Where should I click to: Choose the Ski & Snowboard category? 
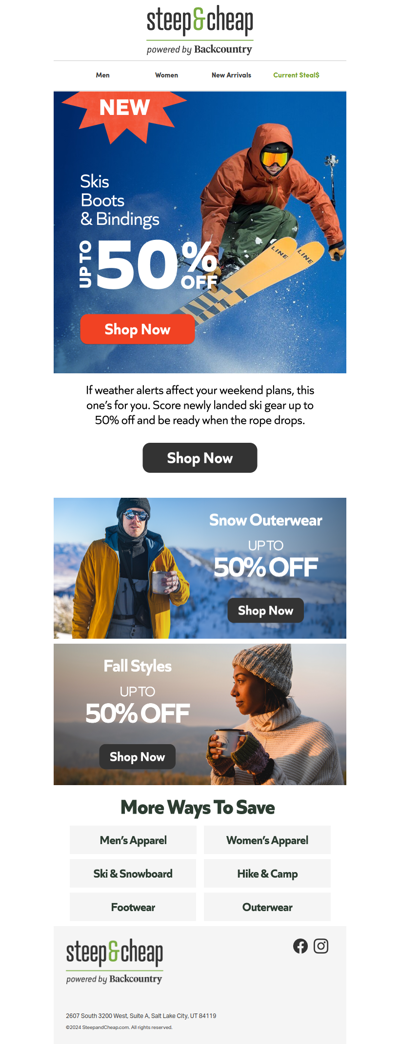(133, 874)
